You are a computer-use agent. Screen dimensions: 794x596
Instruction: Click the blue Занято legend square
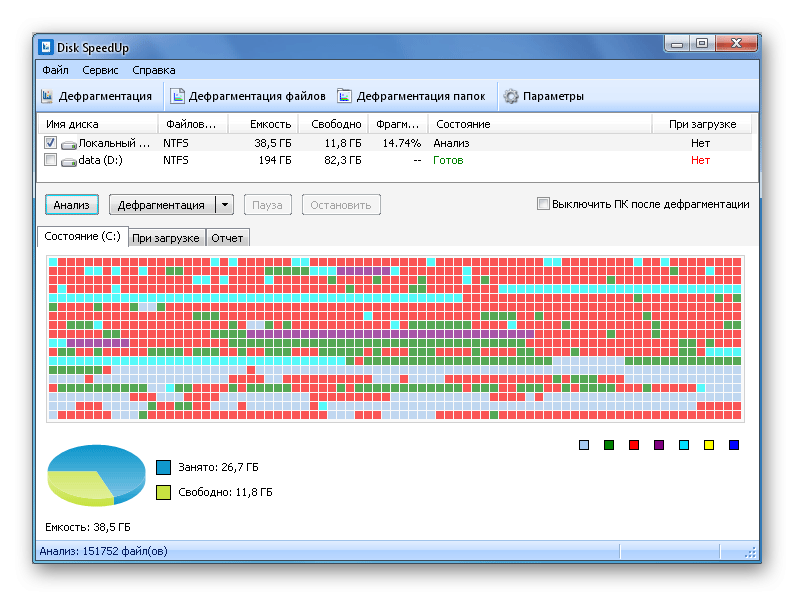pyautogui.click(x=164, y=467)
